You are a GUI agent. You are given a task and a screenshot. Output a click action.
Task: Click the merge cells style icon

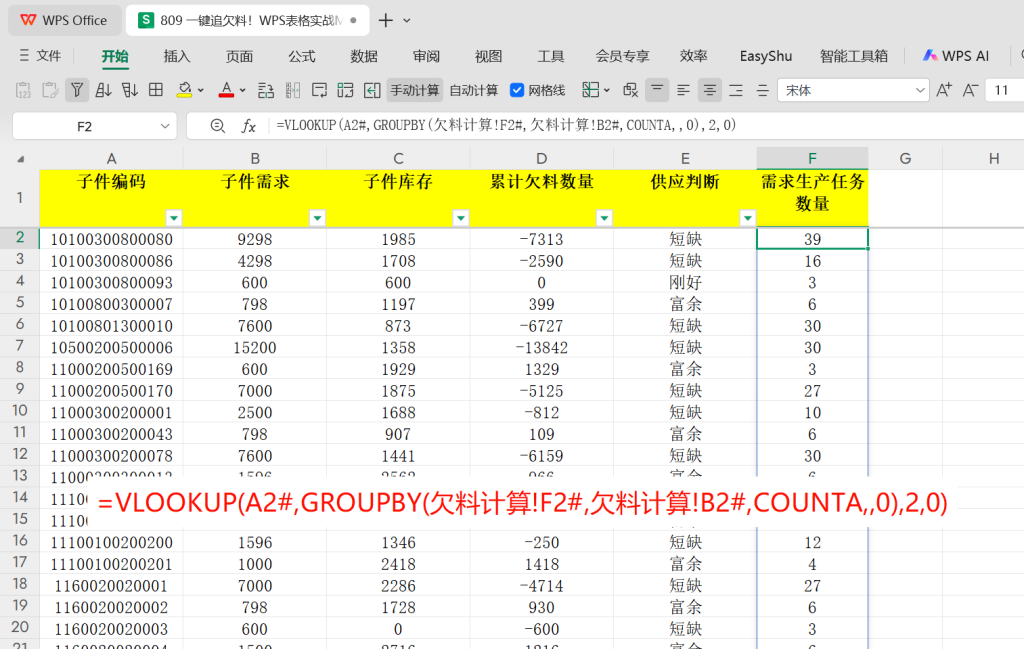coord(345,90)
